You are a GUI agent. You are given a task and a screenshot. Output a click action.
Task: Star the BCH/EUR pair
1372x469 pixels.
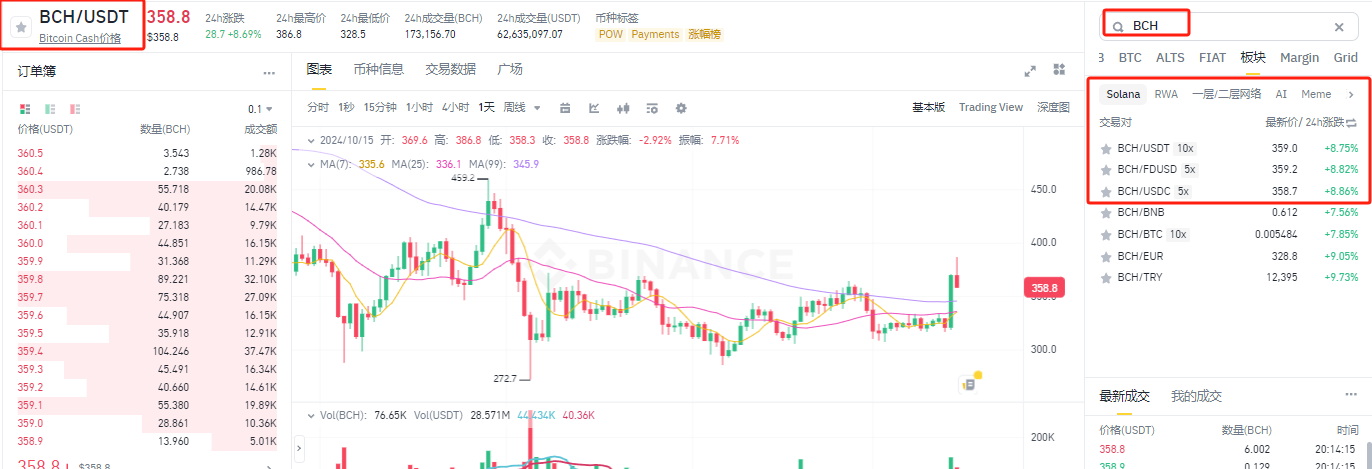[x=1106, y=256]
